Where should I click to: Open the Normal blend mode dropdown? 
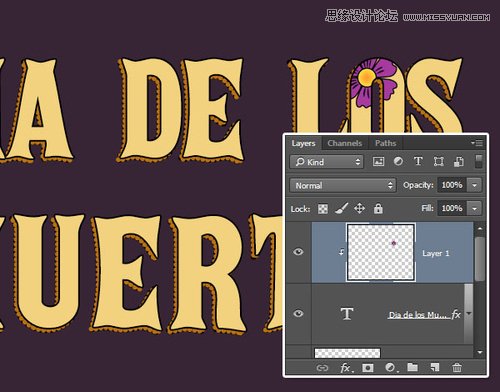pos(343,185)
